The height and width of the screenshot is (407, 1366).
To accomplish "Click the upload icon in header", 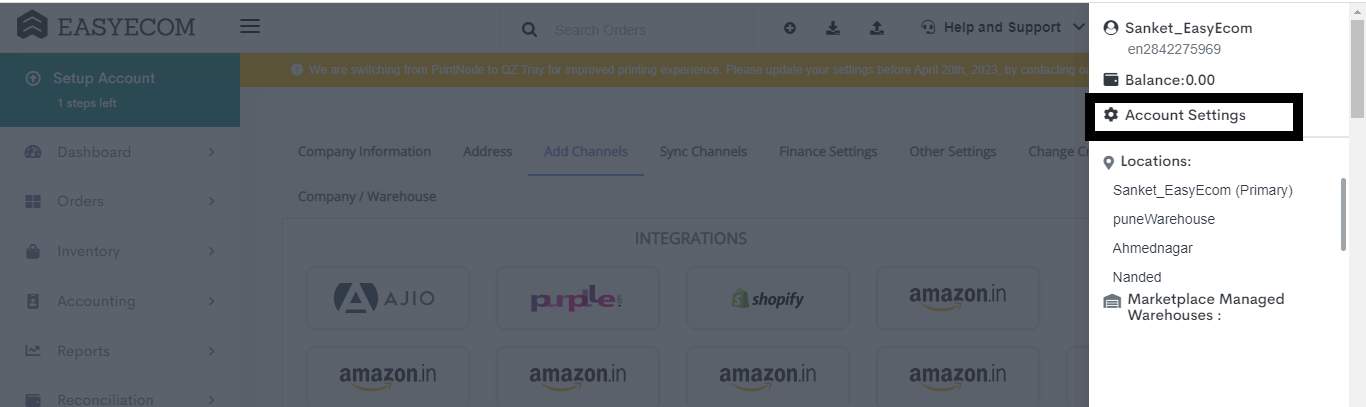I will point(877,29).
